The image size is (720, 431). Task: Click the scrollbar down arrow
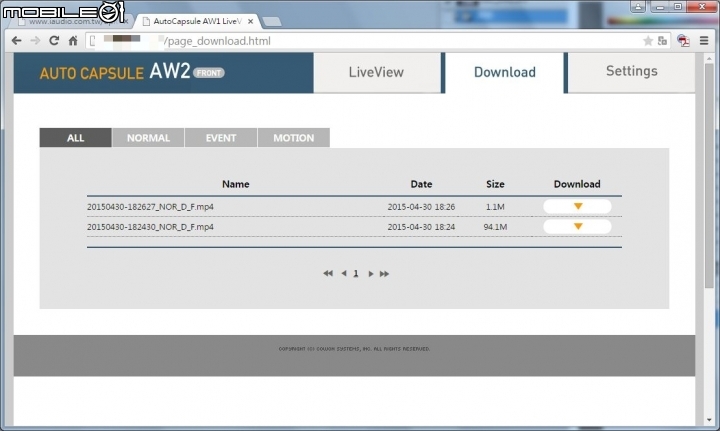click(x=709, y=420)
